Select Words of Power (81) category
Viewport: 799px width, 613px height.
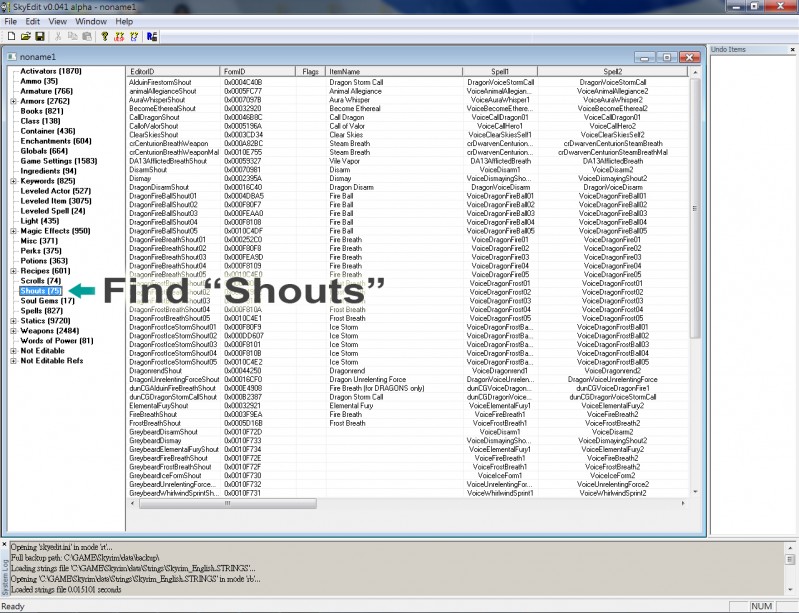pos(57,341)
